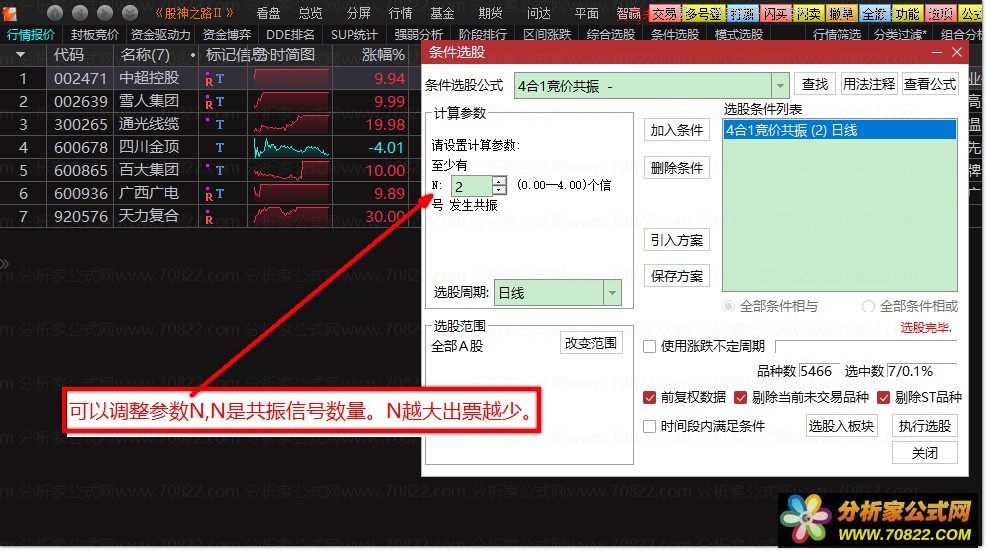
Task: Switch to 资金驱动力 tab
Action: pyautogui.click(x=160, y=35)
